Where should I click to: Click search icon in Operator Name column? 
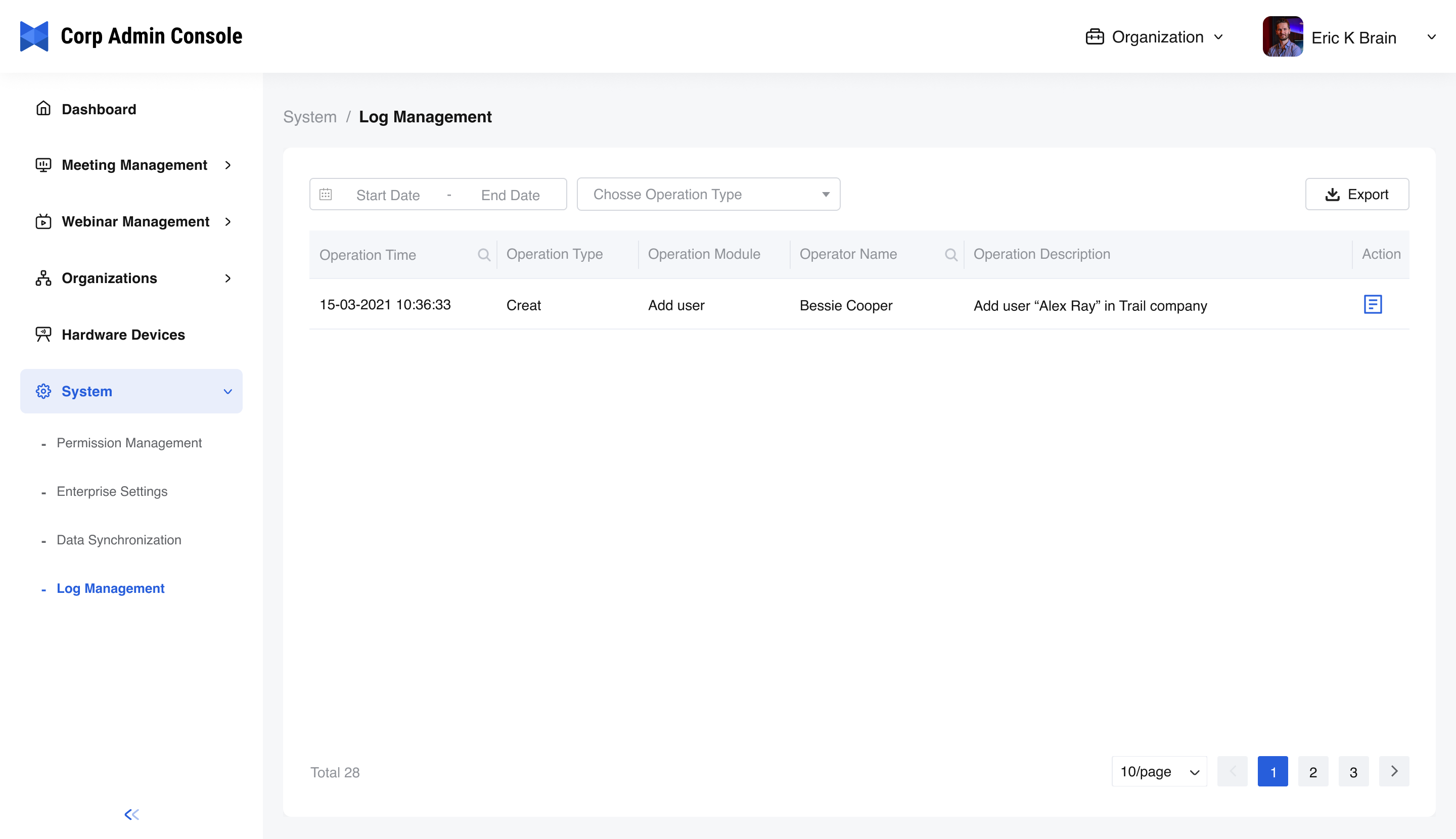tap(950, 255)
